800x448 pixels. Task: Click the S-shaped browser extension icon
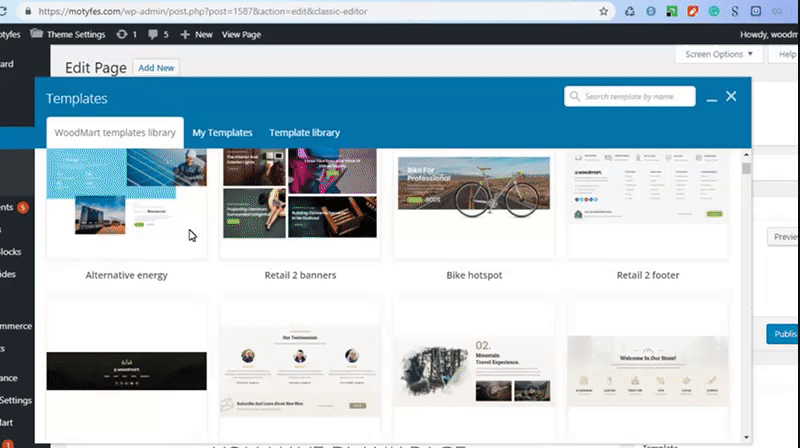735,11
